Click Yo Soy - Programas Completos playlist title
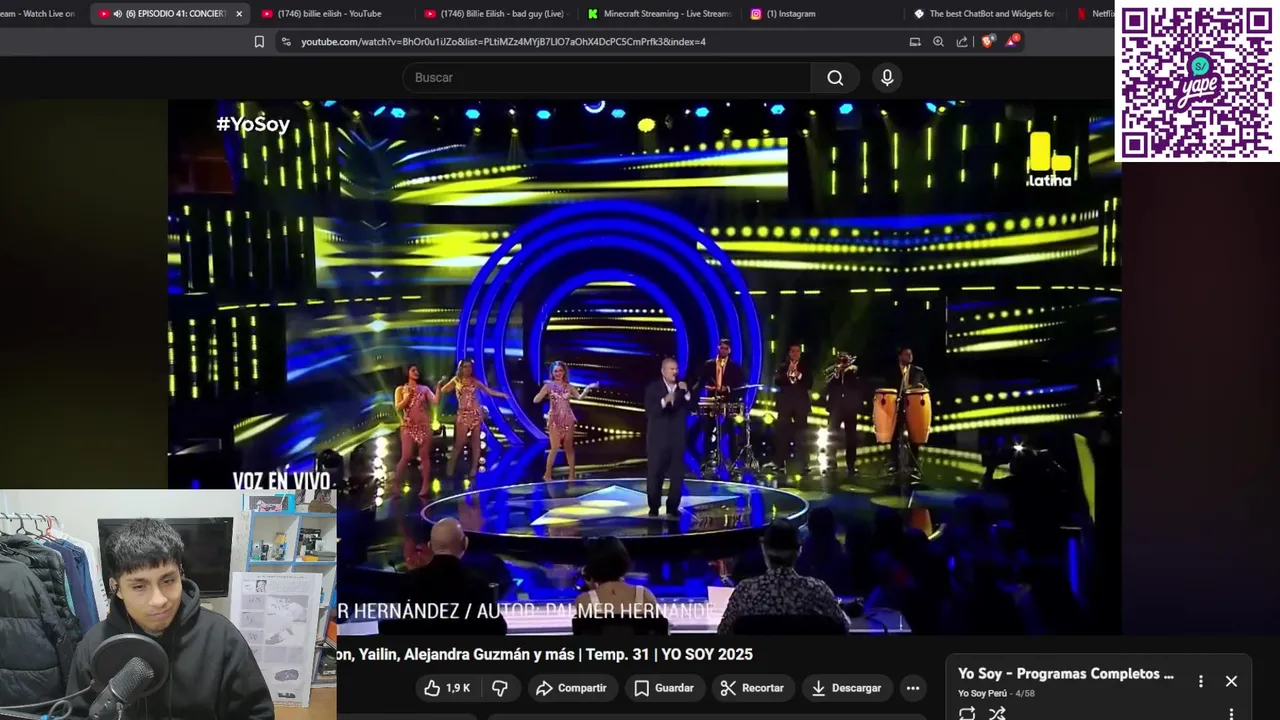 pyautogui.click(x=1066, y=674)
